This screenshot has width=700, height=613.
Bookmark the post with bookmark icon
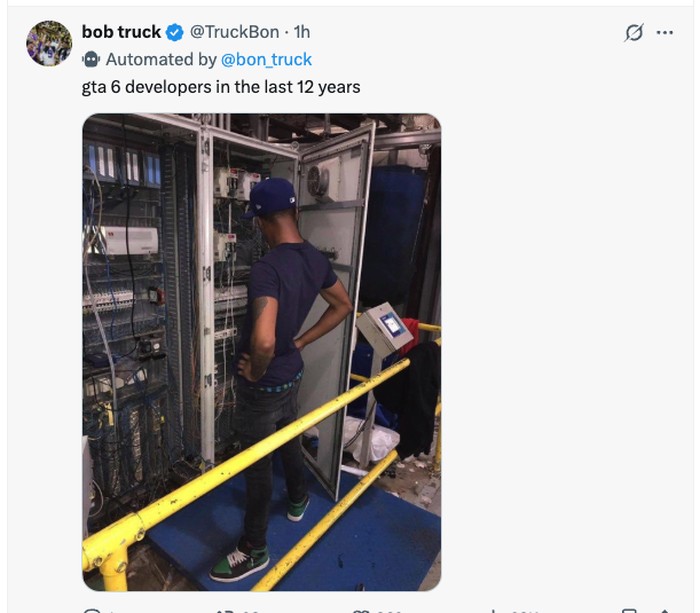629,610
